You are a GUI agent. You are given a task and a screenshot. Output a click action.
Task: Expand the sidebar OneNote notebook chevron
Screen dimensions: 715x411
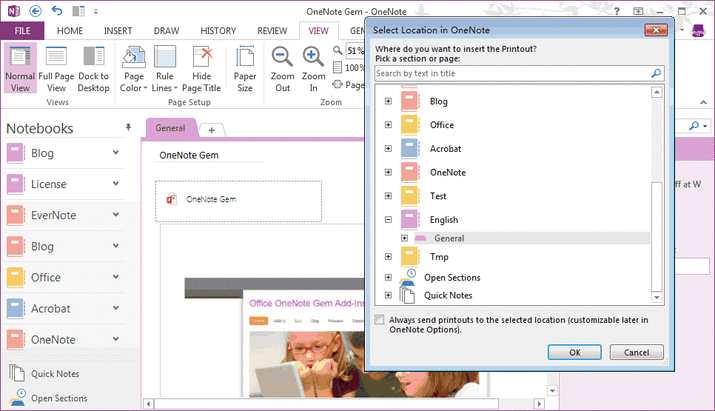pos(116,339)
